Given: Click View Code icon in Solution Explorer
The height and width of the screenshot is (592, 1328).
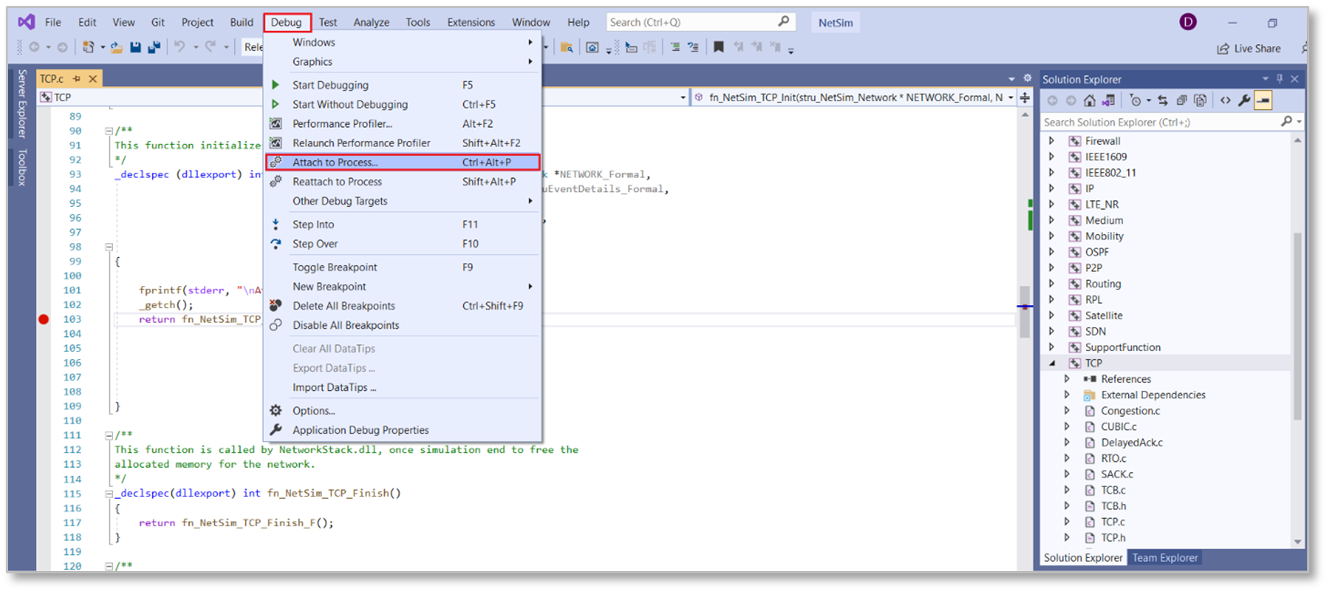Looking at the screenshot, I should (1225, 100).
